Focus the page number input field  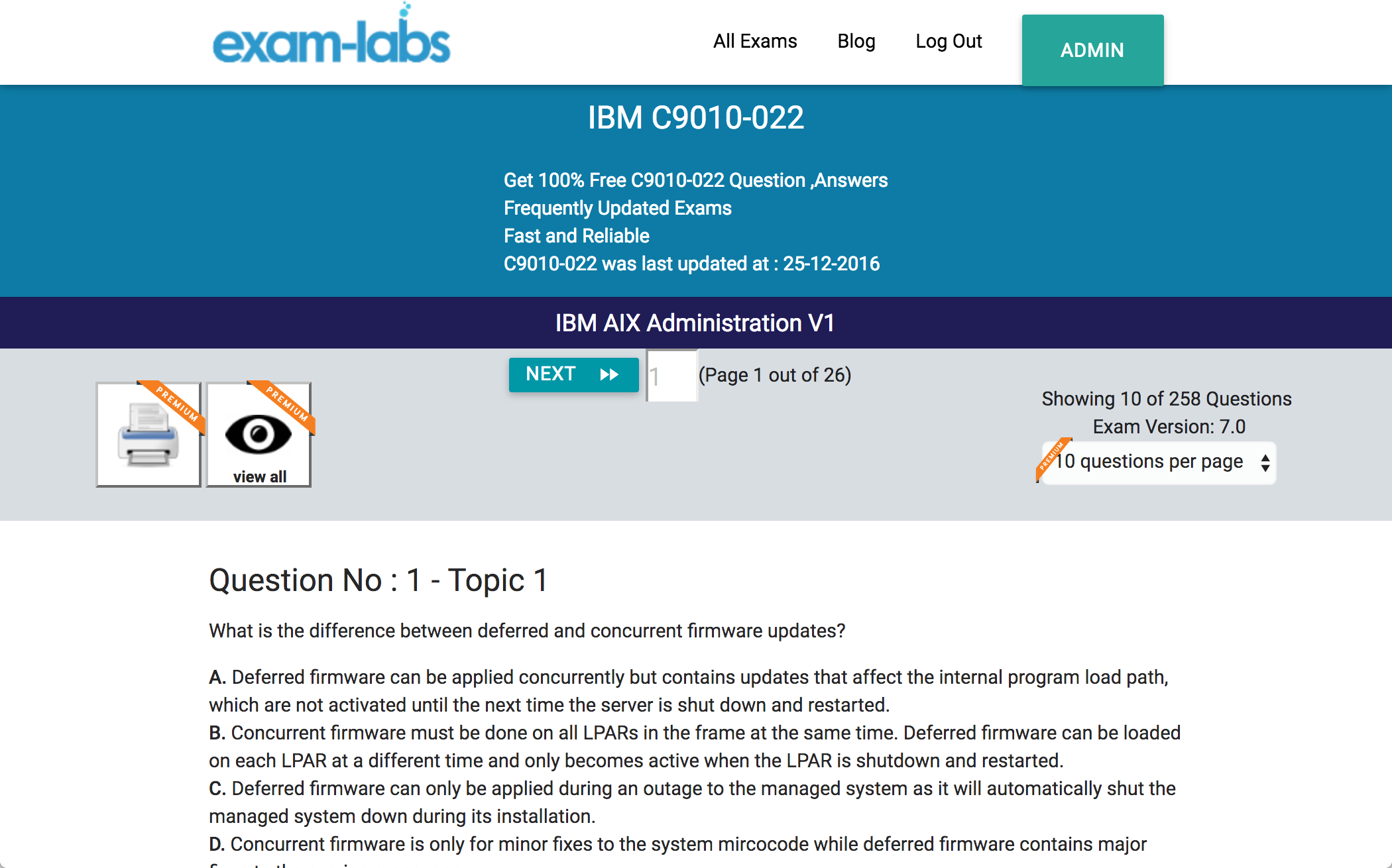671,376
